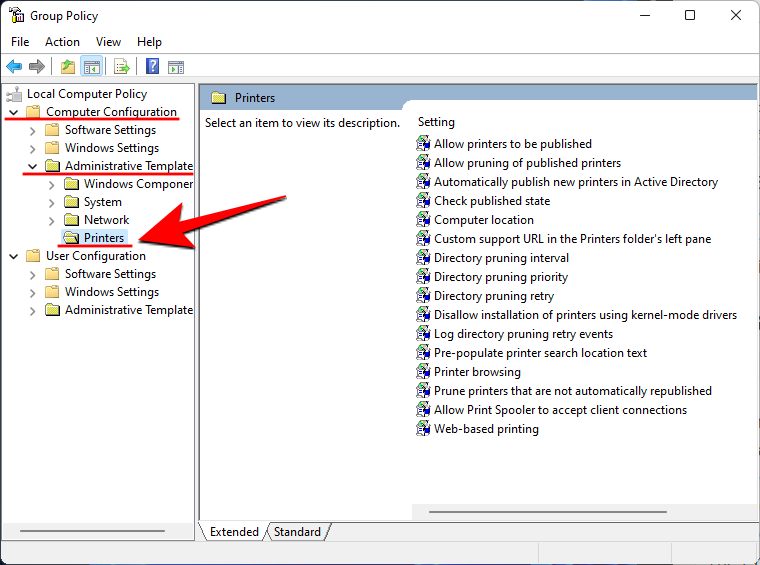Expand the Network node
The width and height of the screenshot is (760, 565).
click(x=51, y=221)
